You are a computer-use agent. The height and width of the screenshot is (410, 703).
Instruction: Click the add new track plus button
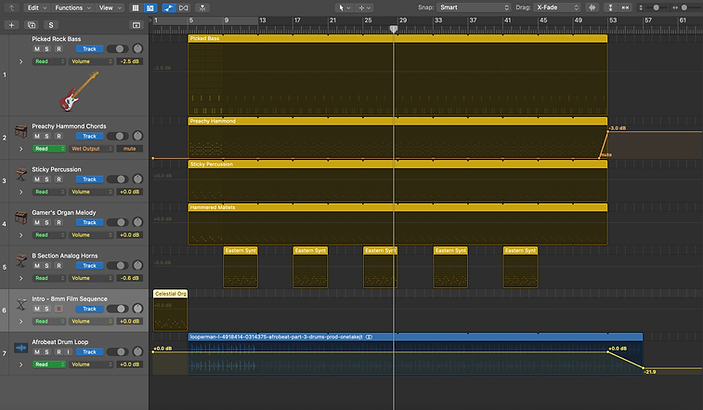pos(12,25)
